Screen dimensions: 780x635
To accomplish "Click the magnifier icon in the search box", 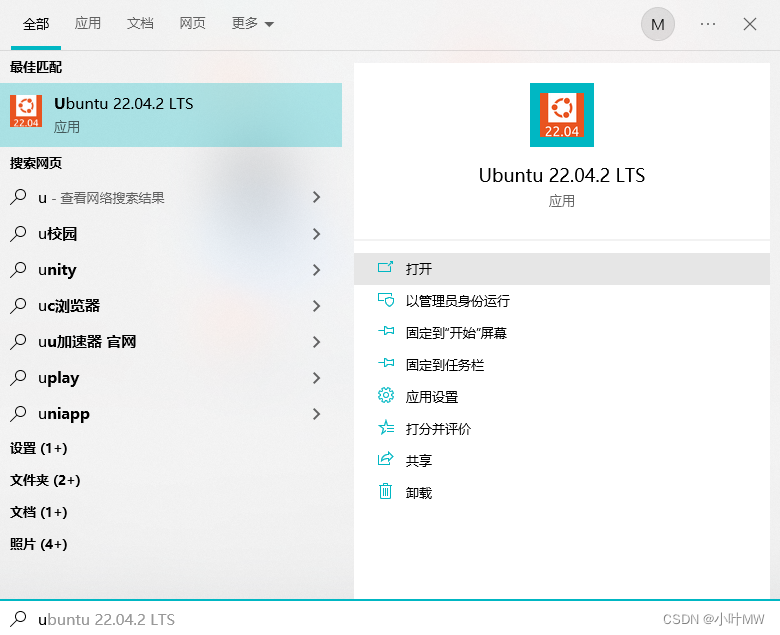I will click(x=18, y=619).
